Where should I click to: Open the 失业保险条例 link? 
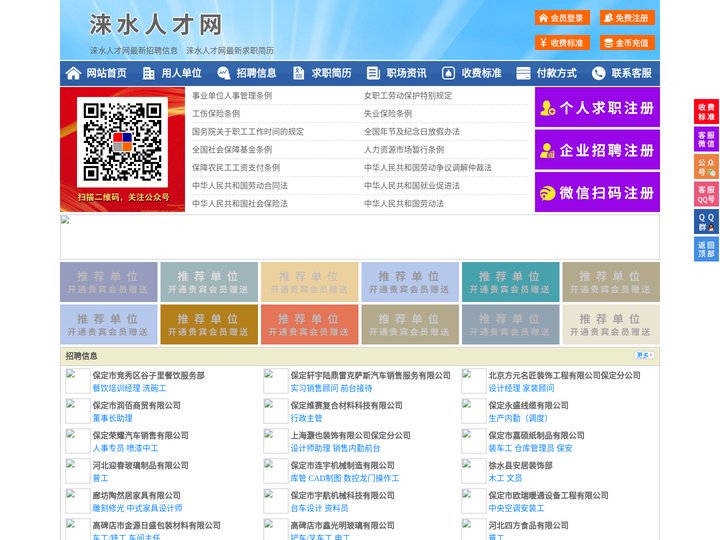388,113
